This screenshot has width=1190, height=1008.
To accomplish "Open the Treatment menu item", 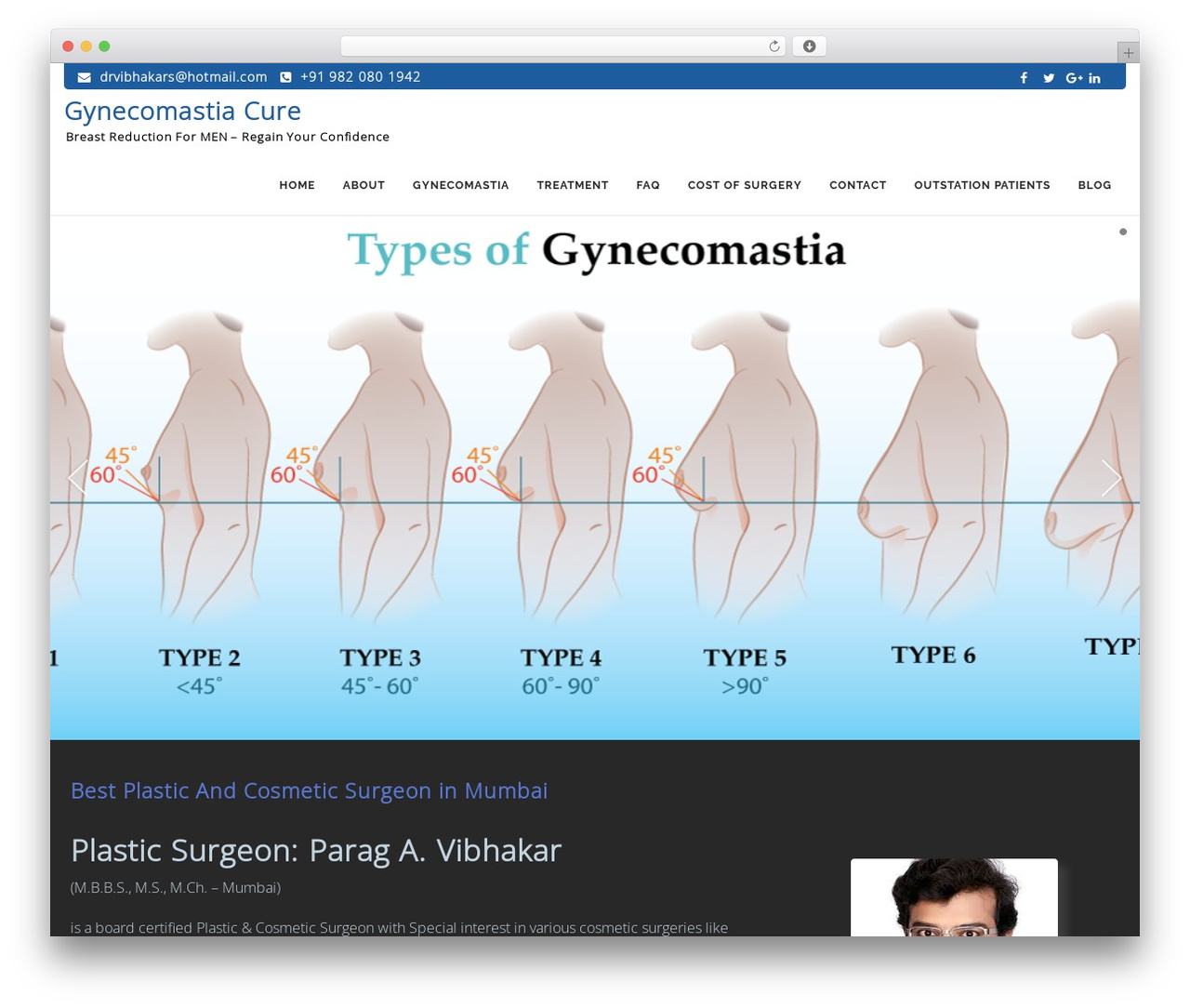I will click(x=573, y=185).
